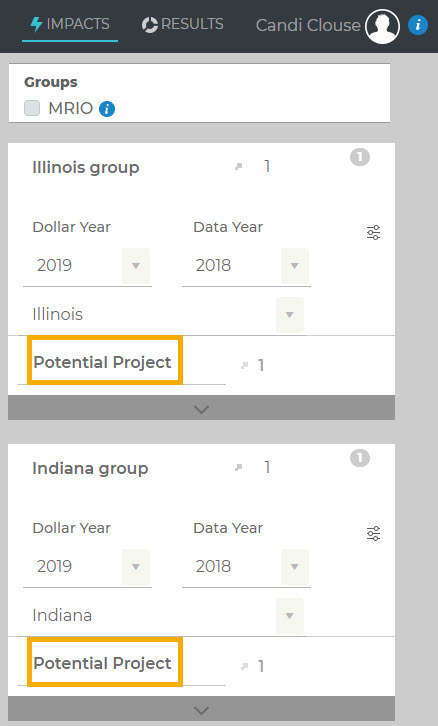The height and width of the screenshot is (726, 438).
Task: Open Candi Clouse user avatar
Action: 382,26
